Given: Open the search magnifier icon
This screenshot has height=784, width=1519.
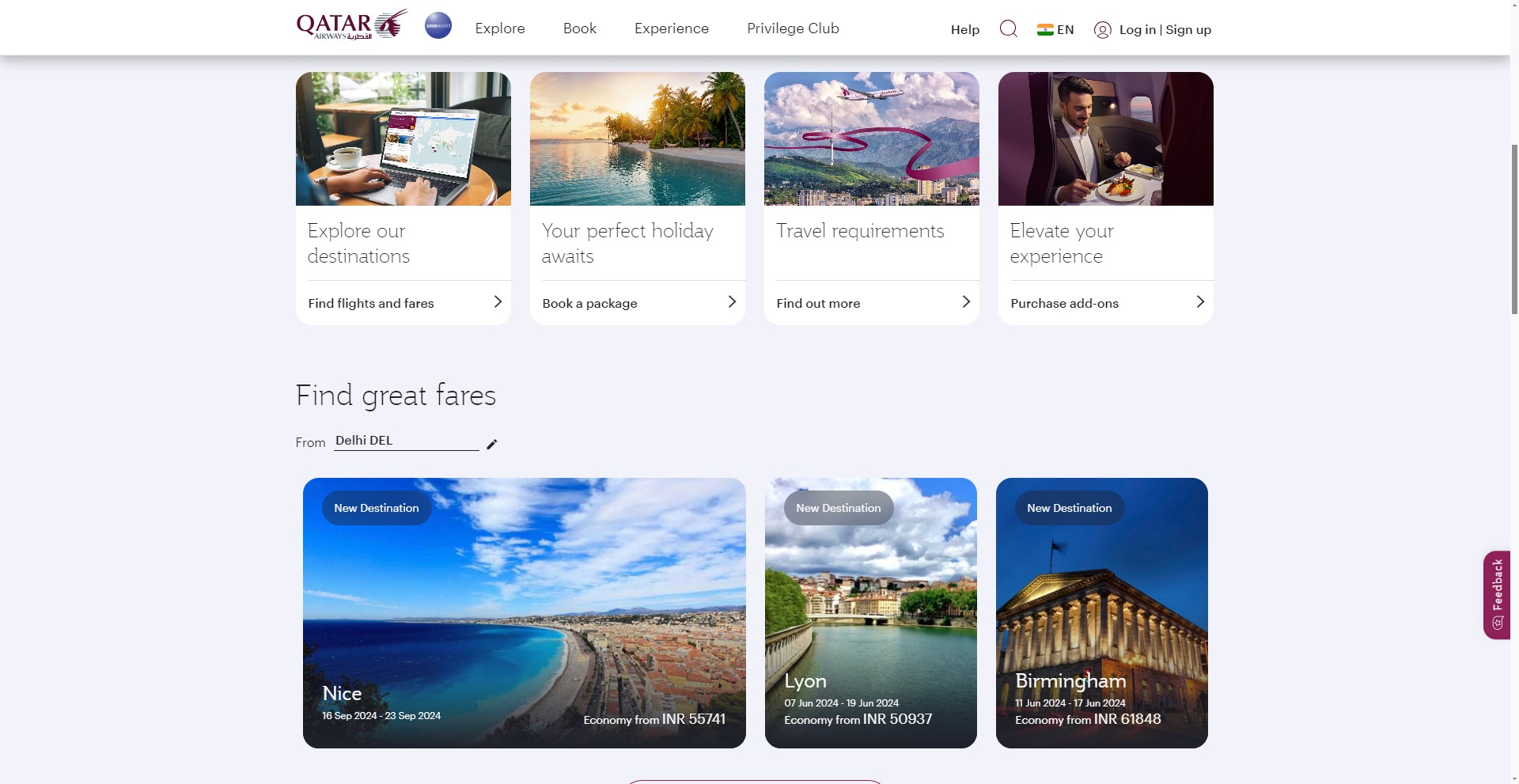Looking at the screenshot, I should pos(1008,29).
